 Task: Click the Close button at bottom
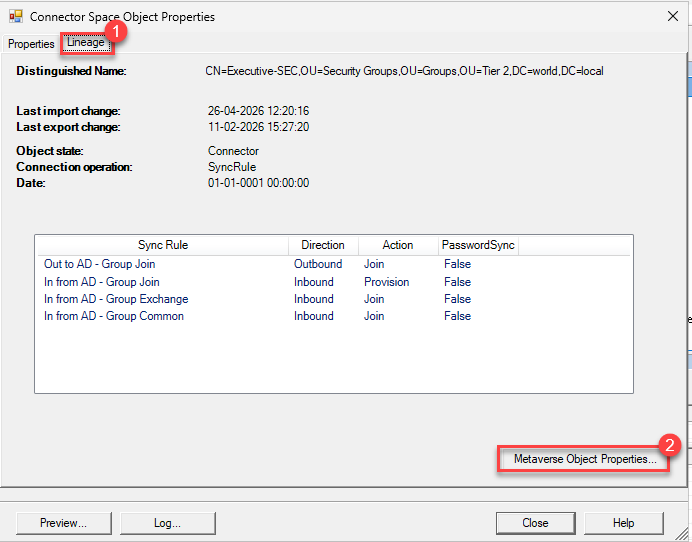(x=535, y=523)
